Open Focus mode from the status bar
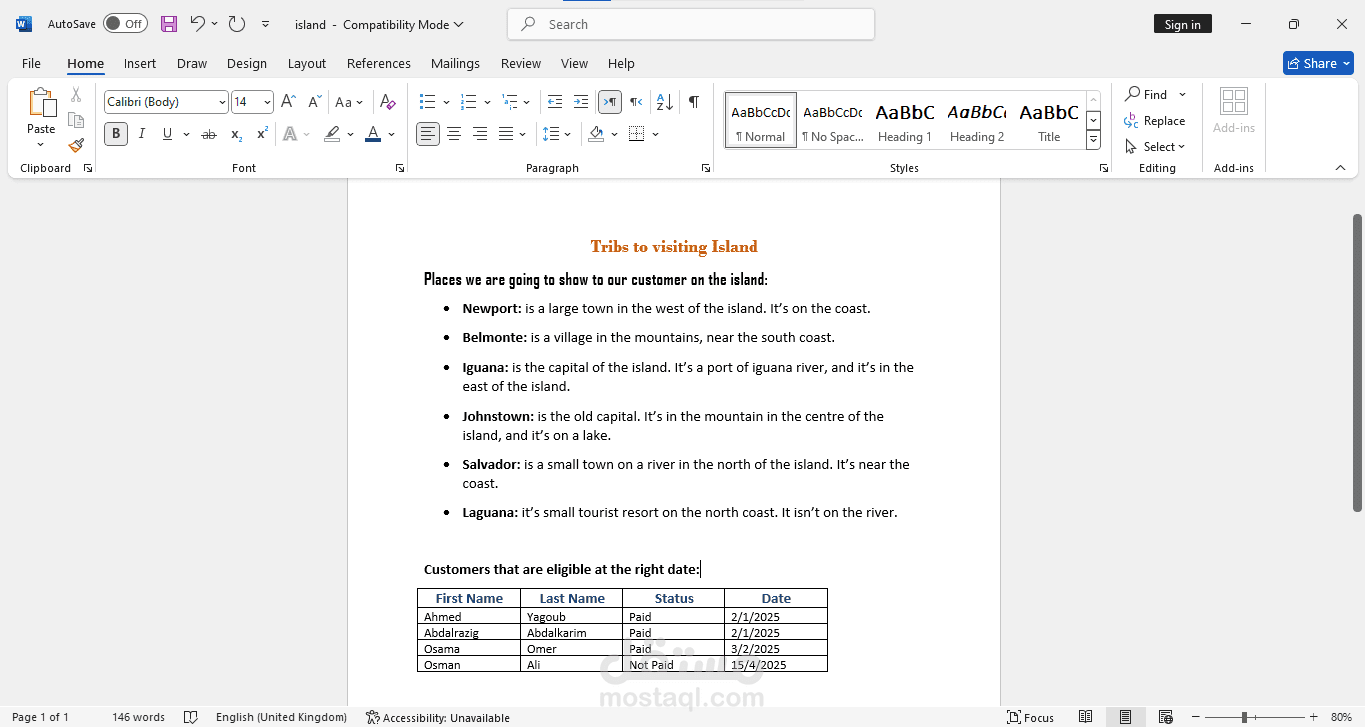Viewport: 1365px width, 727px height. (x=1030, y=717)
